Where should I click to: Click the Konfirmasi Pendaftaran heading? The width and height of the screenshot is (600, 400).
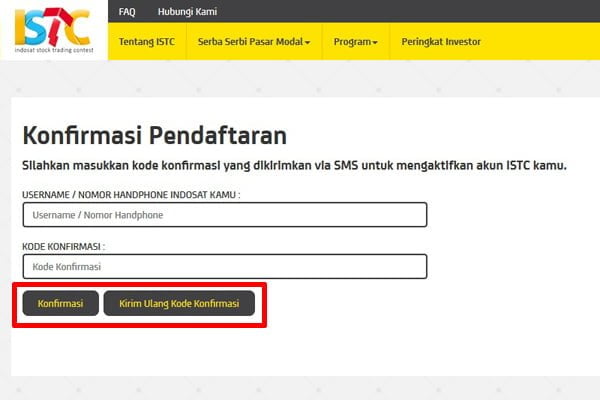point(155,136)
